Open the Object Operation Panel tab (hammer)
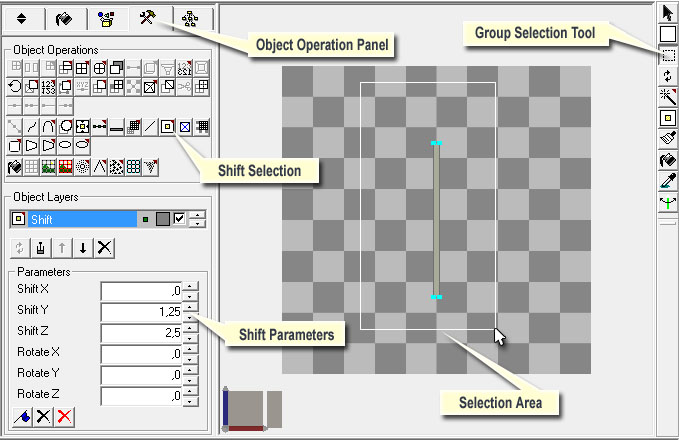The height and width of the screenshot is (440, 679). click(x=148, y=18)
